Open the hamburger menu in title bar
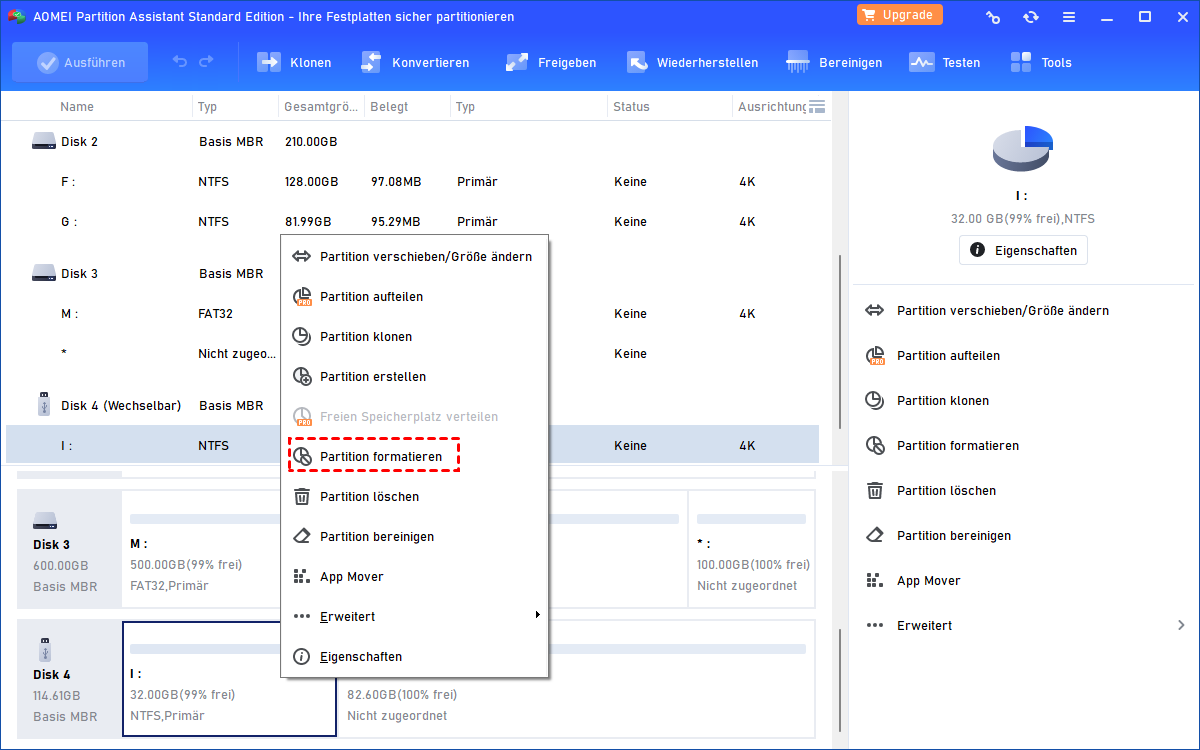The image size is (1200, 750). click(x=1069, y=17)
